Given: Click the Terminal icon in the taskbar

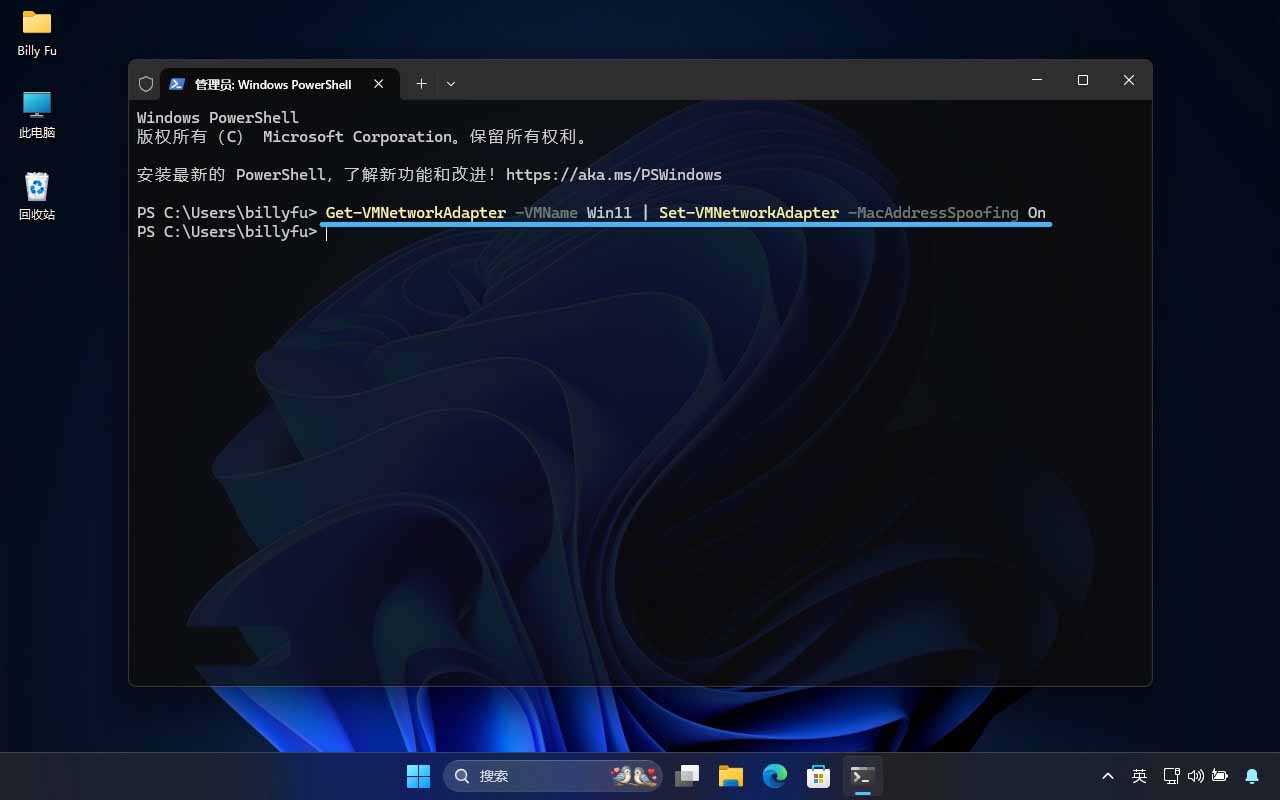Looking at the screenshot, I should (x=863, y=776).
